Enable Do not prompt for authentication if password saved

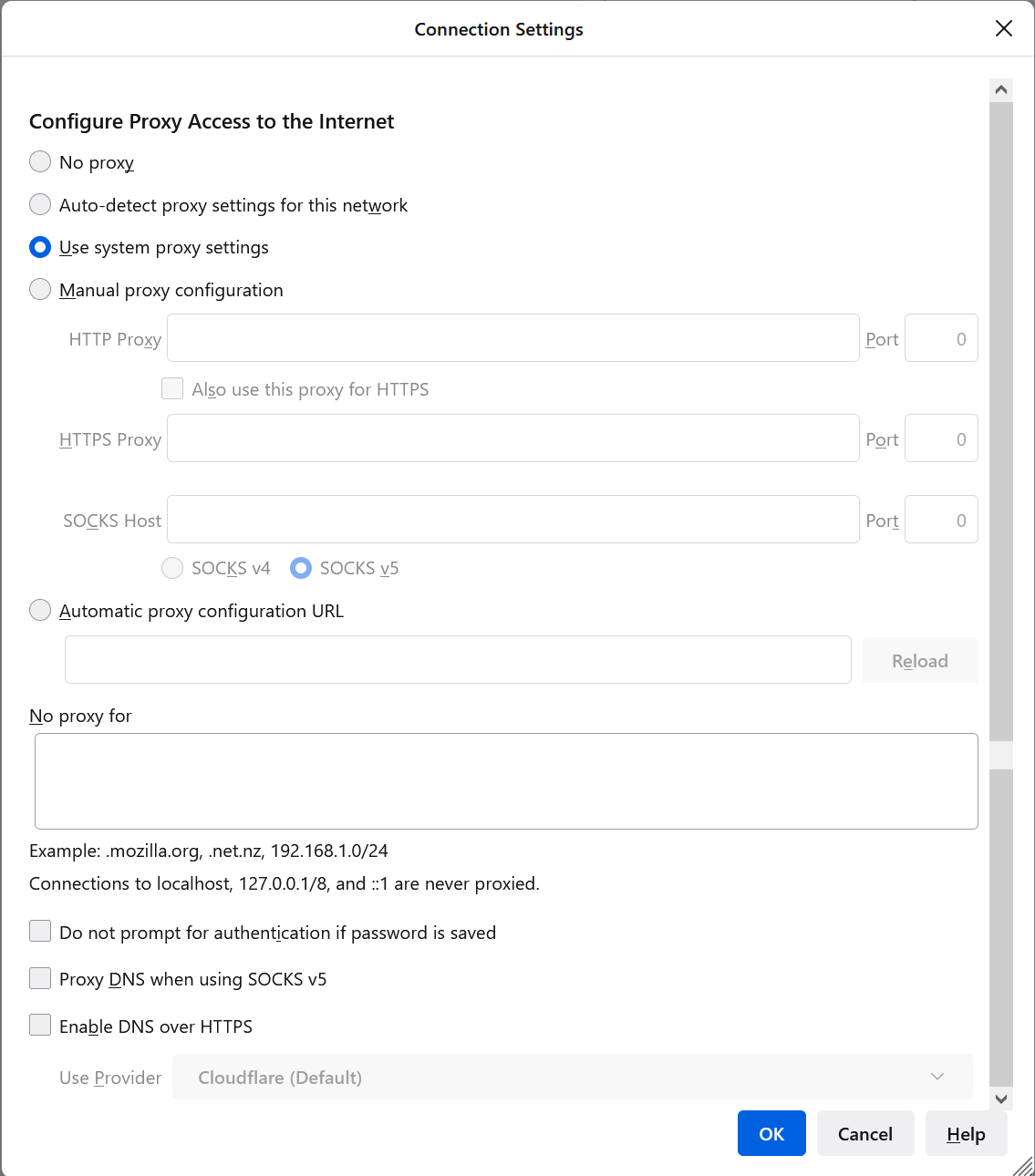point(40,931)
